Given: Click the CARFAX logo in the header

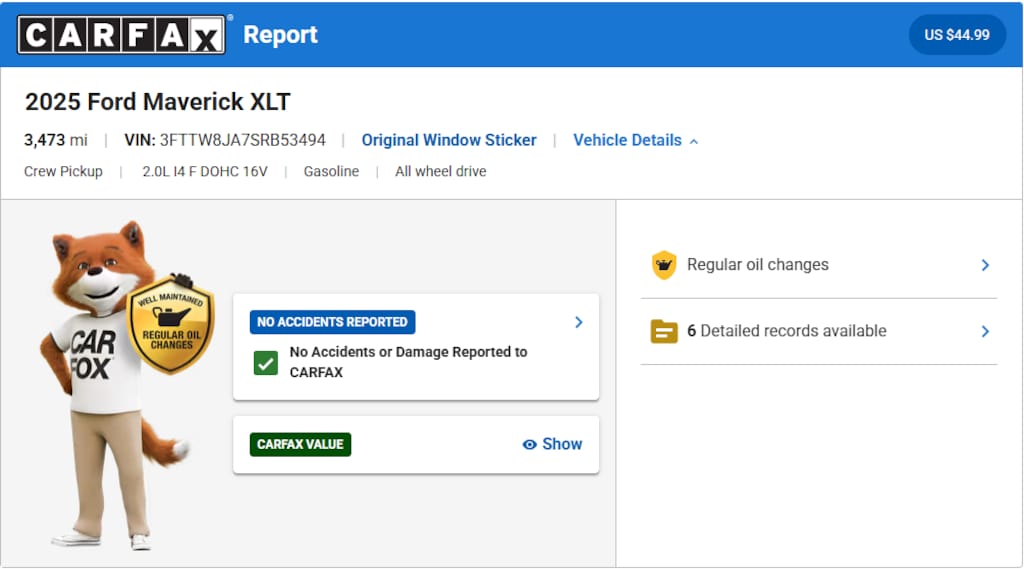Looking at the screenshot, I should [123, 34].
